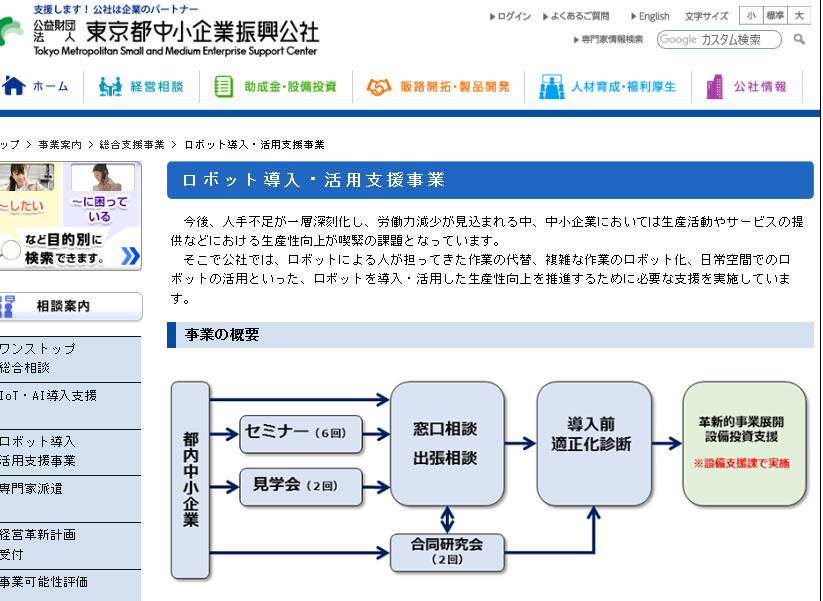The width and height of the screenshot is (823, 601).
Task: Click ※設備支援課で実施 red note
Action: (x=741, y=463)
